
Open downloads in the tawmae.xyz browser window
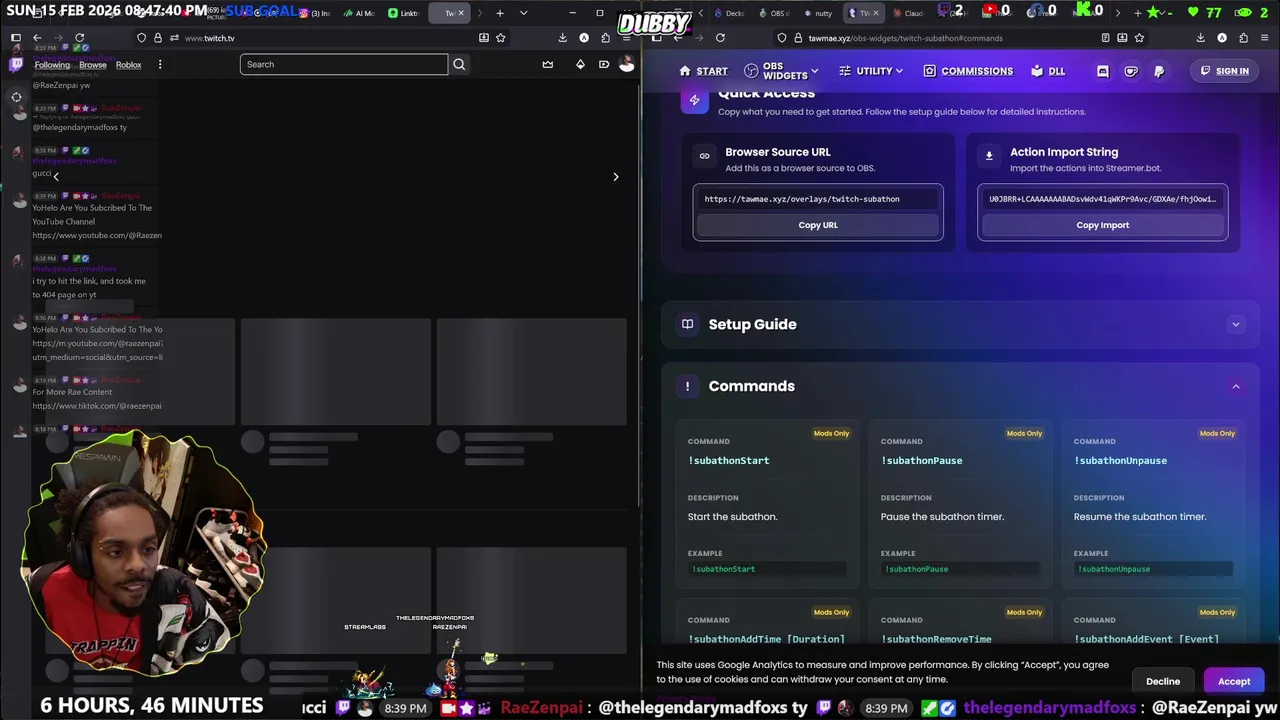coord(1200,38)
